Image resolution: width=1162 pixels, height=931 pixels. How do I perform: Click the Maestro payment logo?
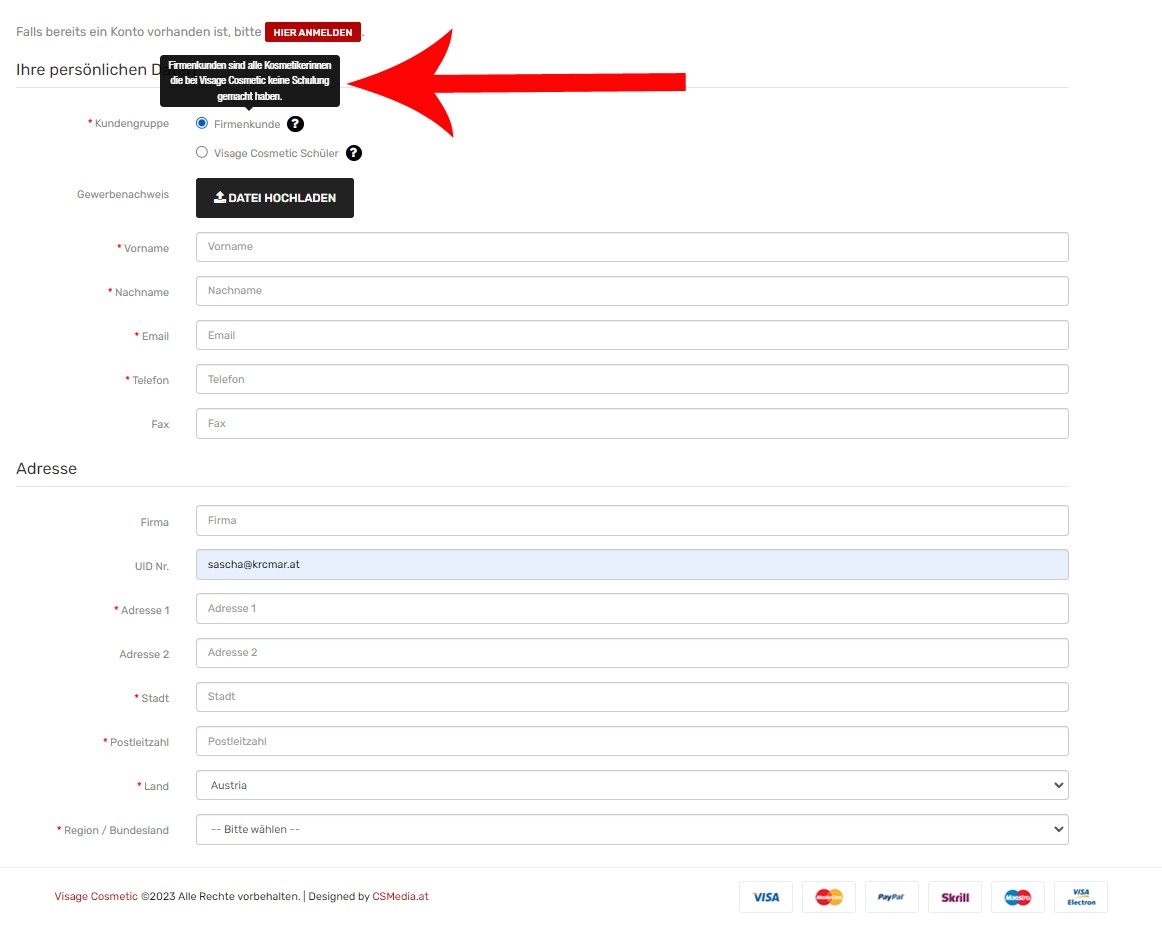pyautogui.click(x=1018, y=897)
